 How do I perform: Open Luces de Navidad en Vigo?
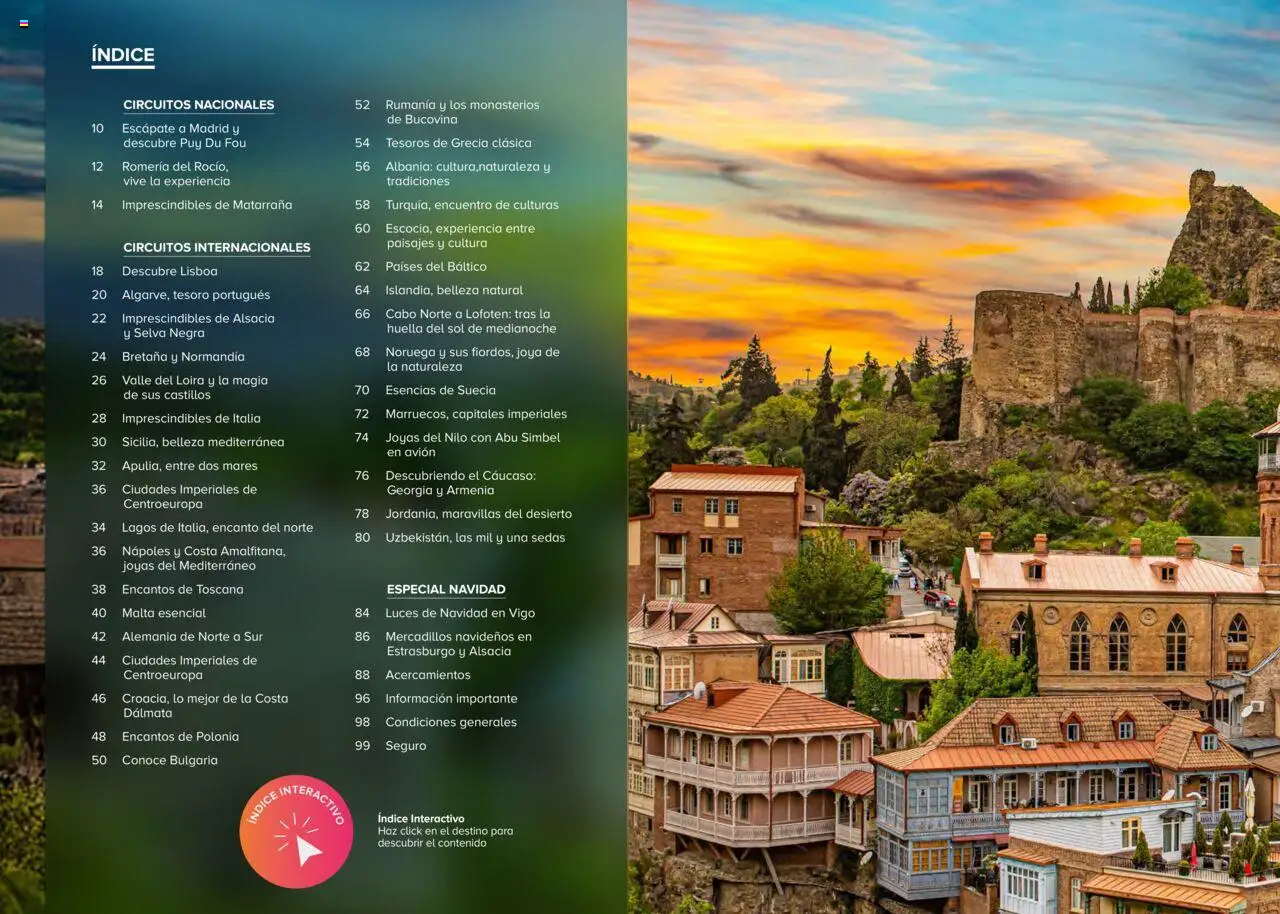[460, 613]
